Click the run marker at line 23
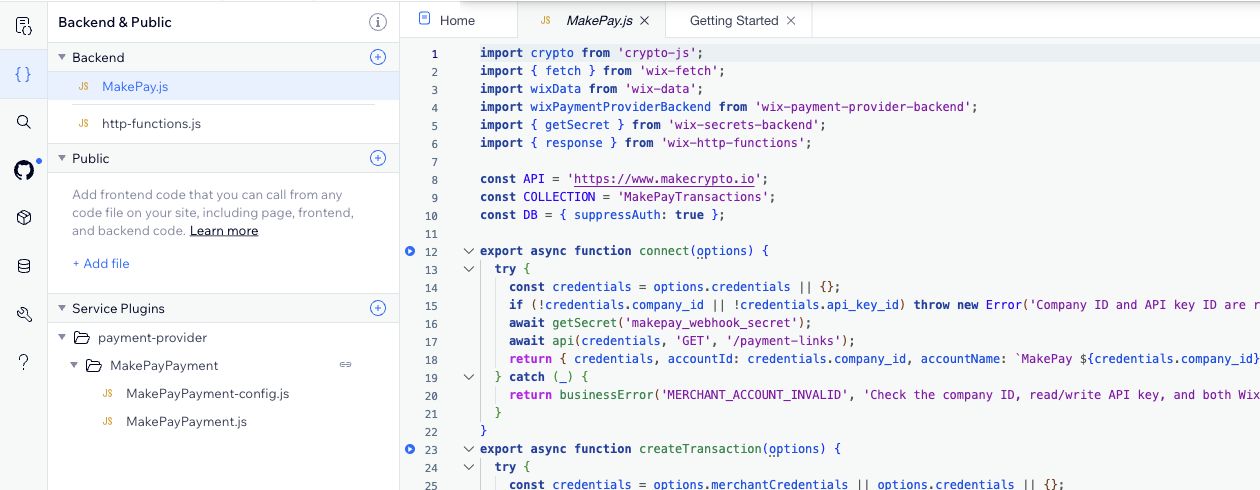This screenshot has height=490, width=1260. [410, 449]
